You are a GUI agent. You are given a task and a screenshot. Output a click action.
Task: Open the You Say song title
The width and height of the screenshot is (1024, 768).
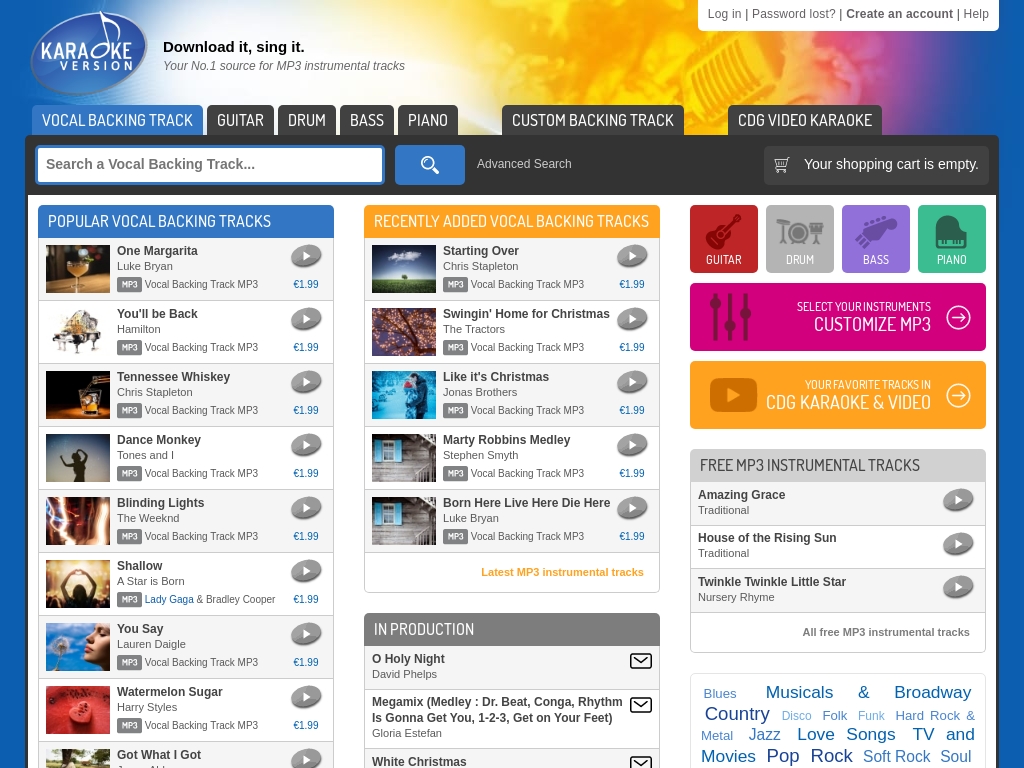[140, 629]
